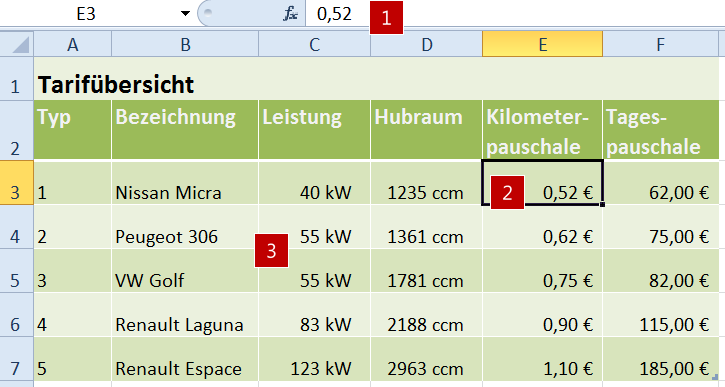Select column F header
Viewport: 725px width, 387px height.
tap(661, 44)
